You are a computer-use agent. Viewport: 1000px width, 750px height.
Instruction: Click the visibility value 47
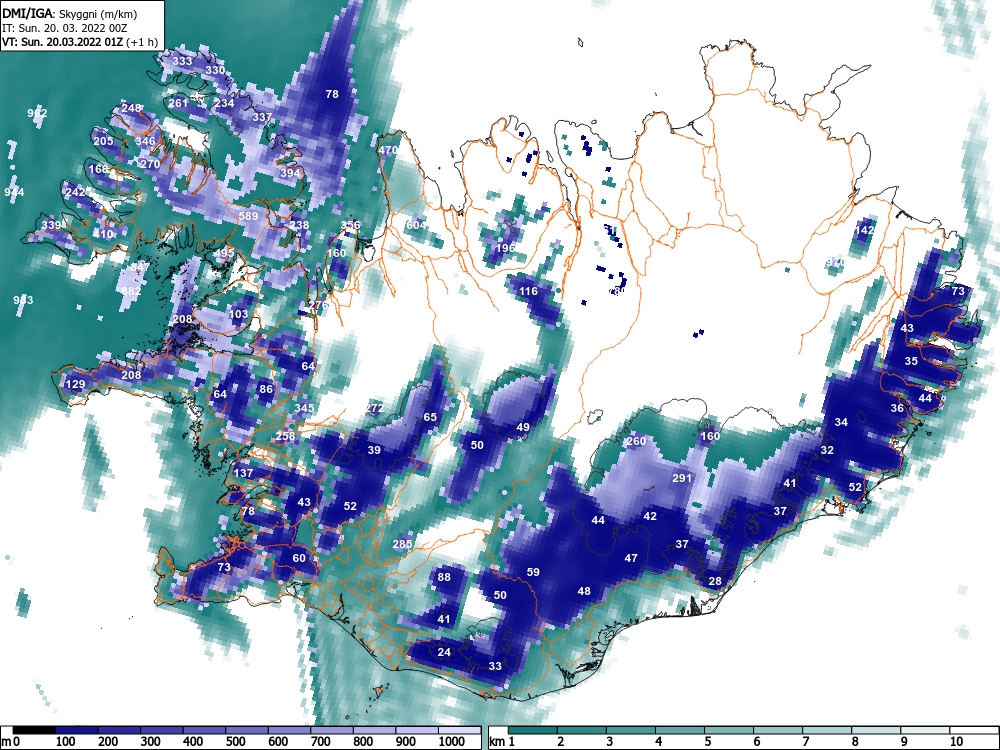click(631, 558)
